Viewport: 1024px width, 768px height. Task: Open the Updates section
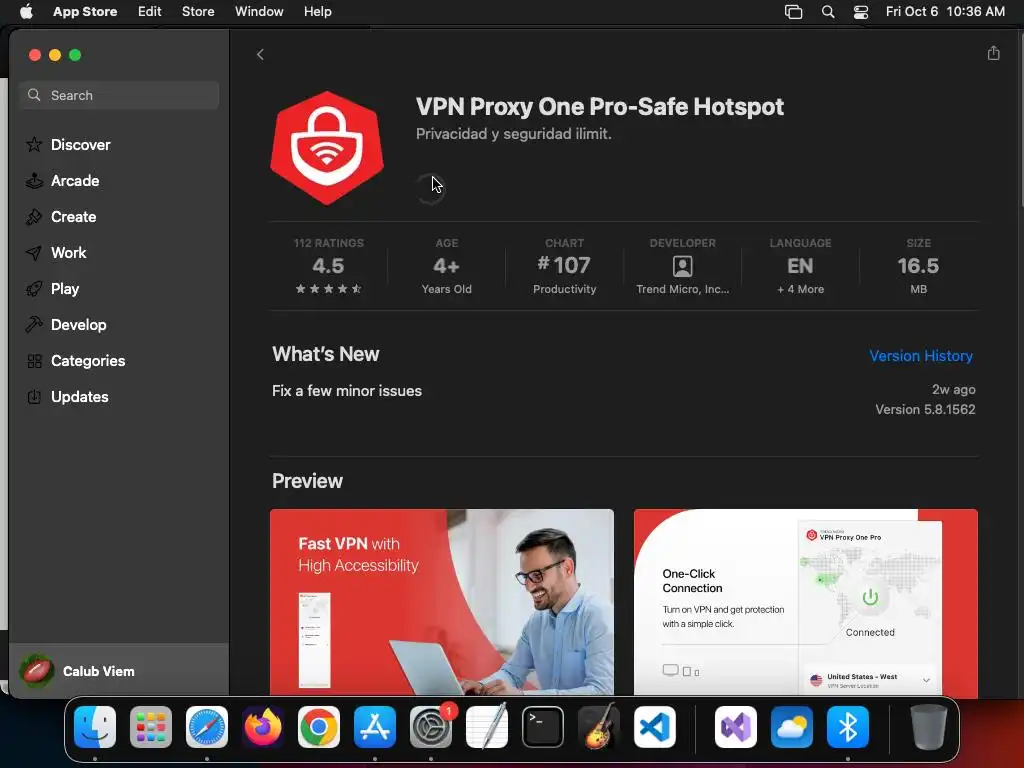(x=67, y=396)
